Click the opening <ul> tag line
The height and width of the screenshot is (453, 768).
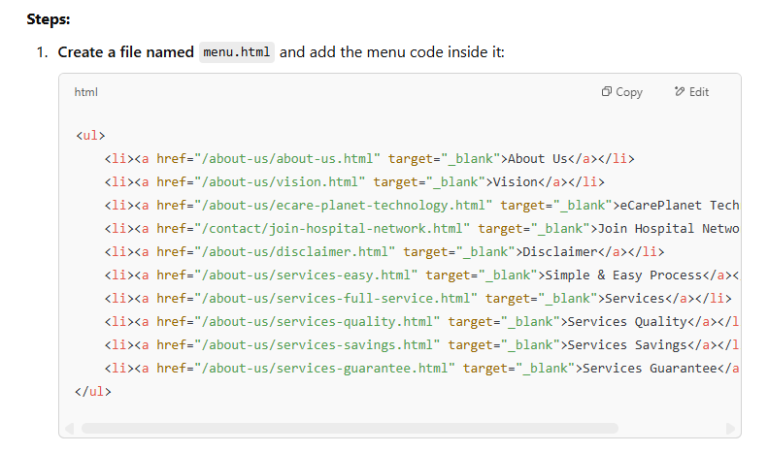tap(90, 136)
